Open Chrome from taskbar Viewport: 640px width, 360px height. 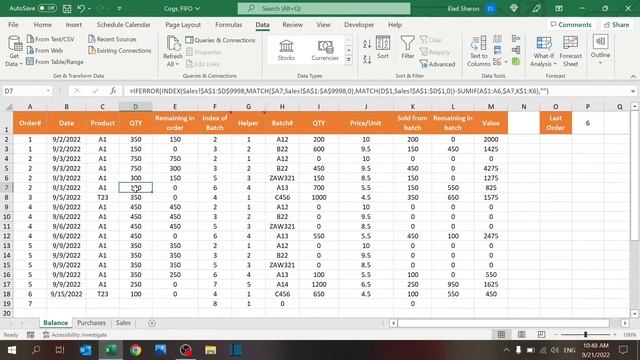coord(136,350)
